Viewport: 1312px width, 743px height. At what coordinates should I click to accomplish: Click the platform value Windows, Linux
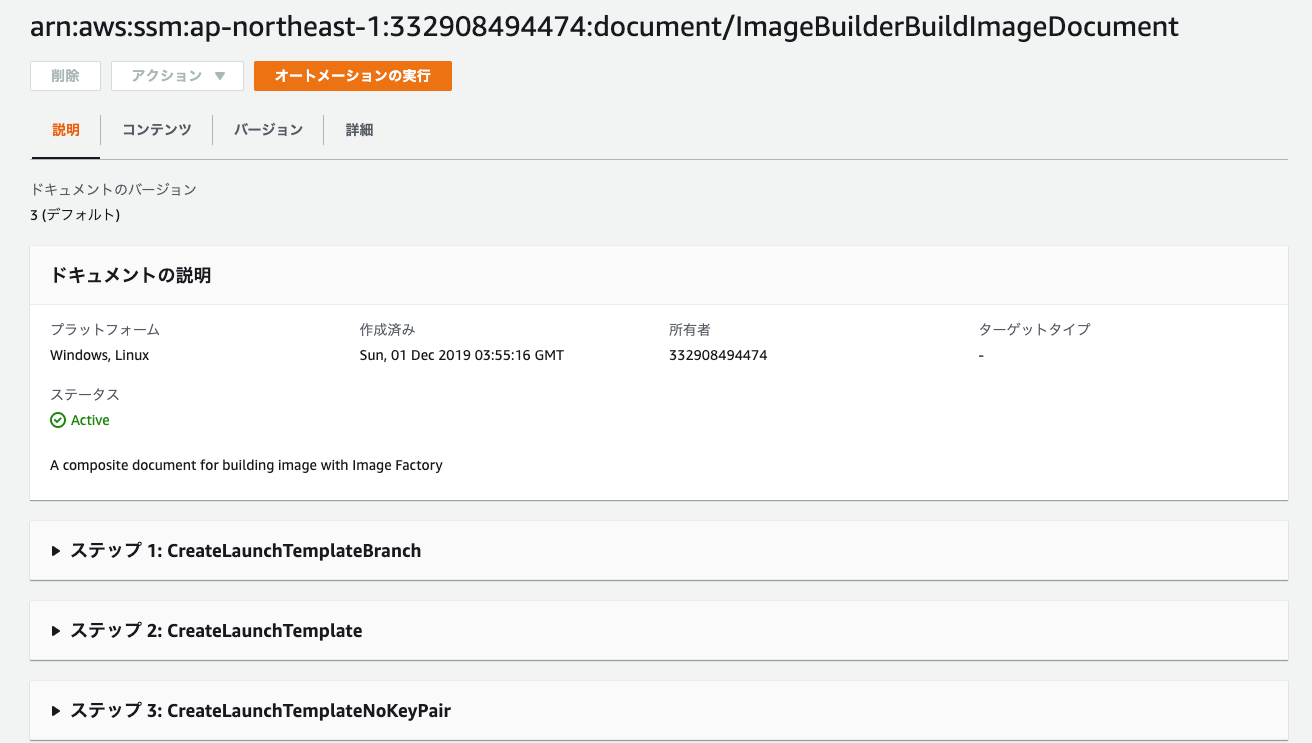tap(100, 355)
